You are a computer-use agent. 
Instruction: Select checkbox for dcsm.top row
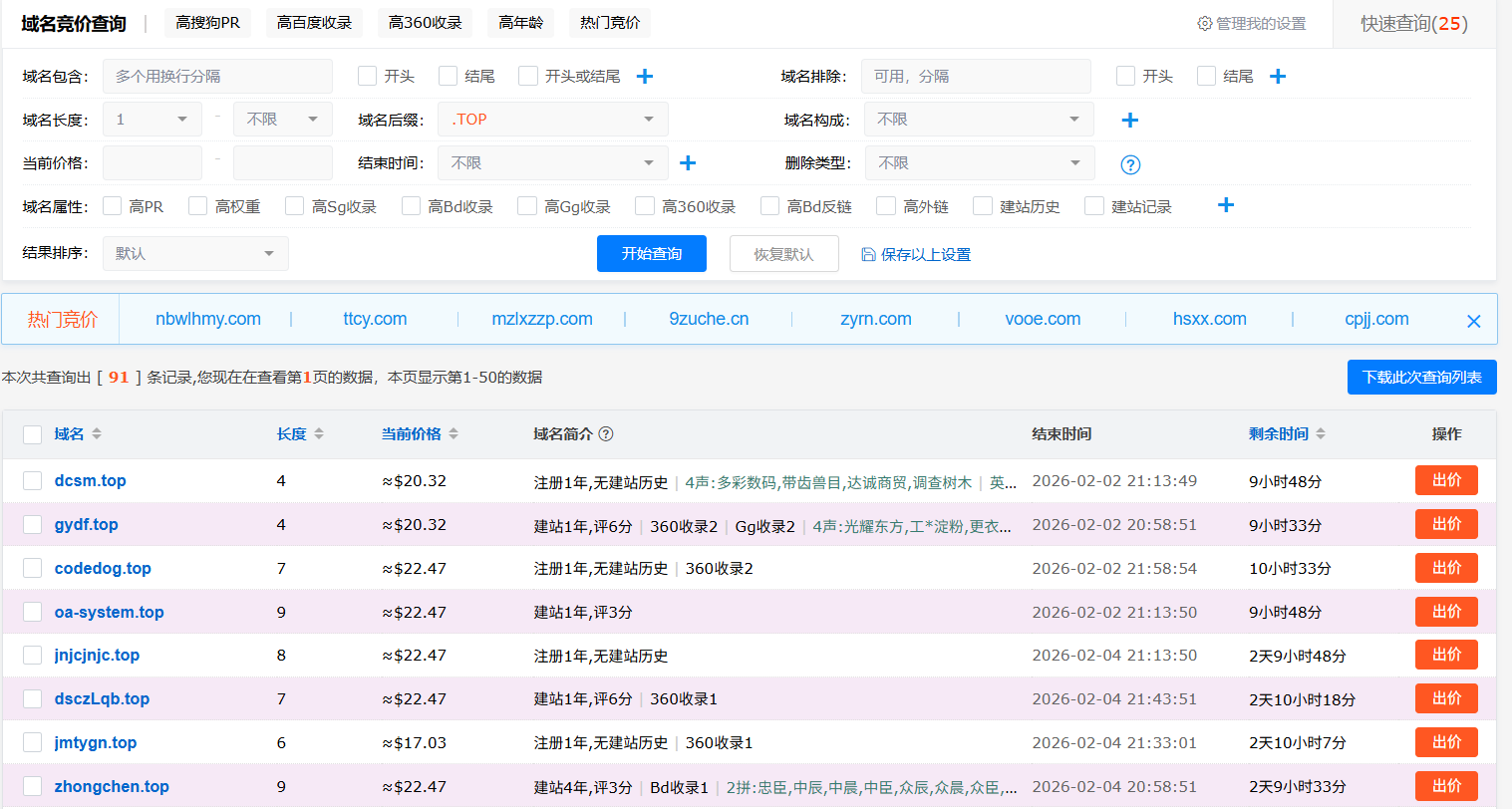tap(33, 481)
